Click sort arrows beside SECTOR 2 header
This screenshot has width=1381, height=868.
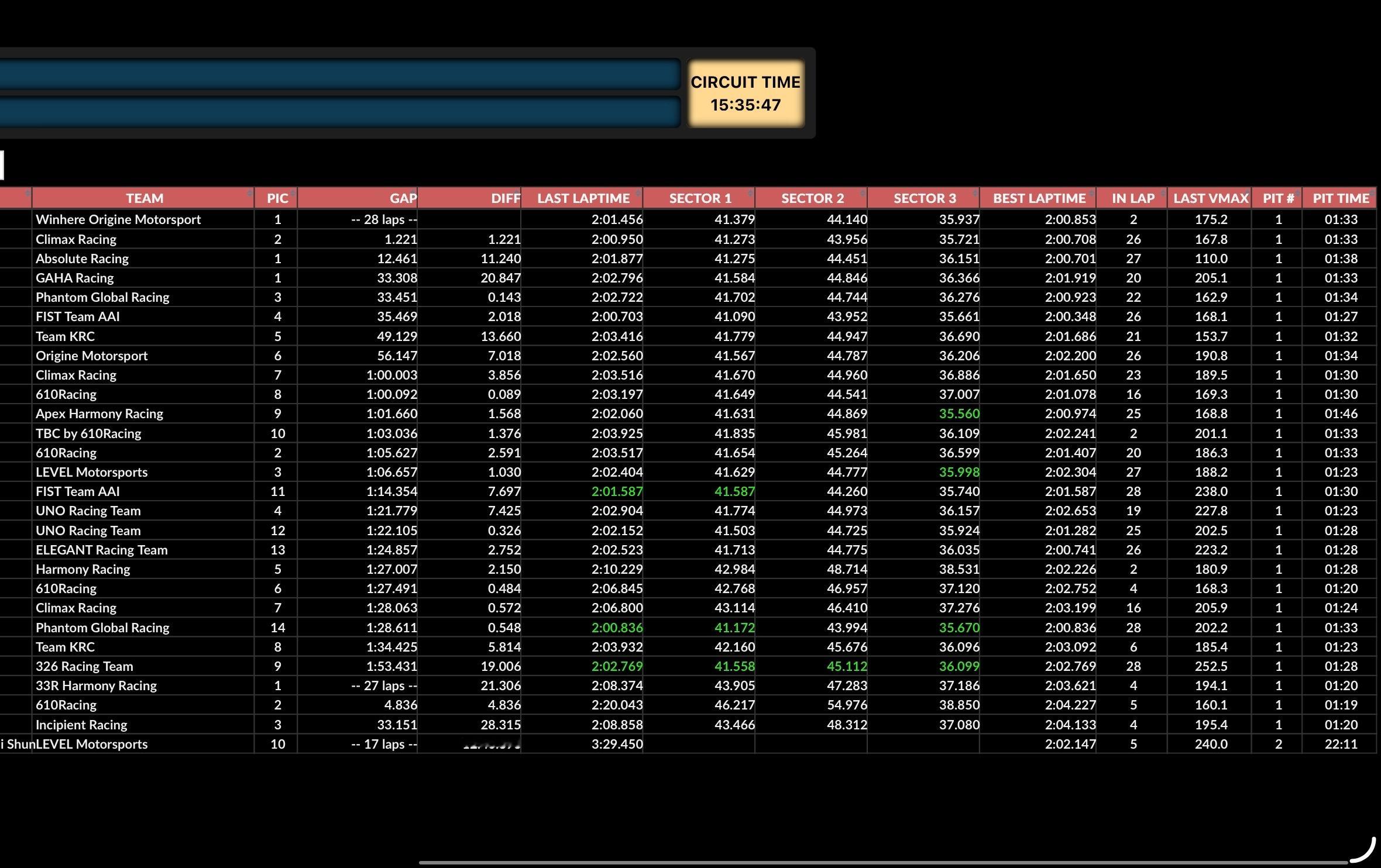tap(863, 194)
